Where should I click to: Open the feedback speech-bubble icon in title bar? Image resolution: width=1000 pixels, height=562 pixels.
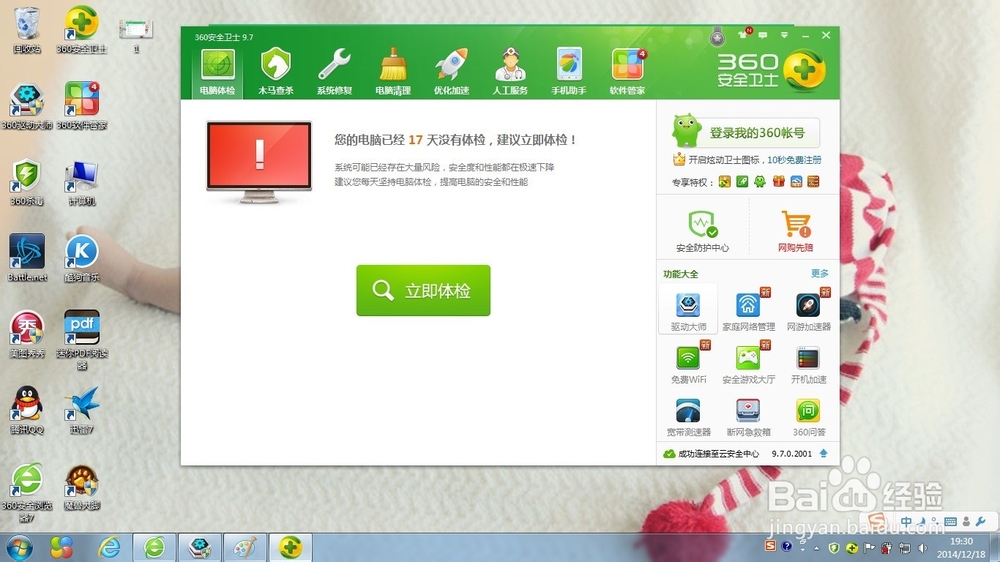point(763,34)
